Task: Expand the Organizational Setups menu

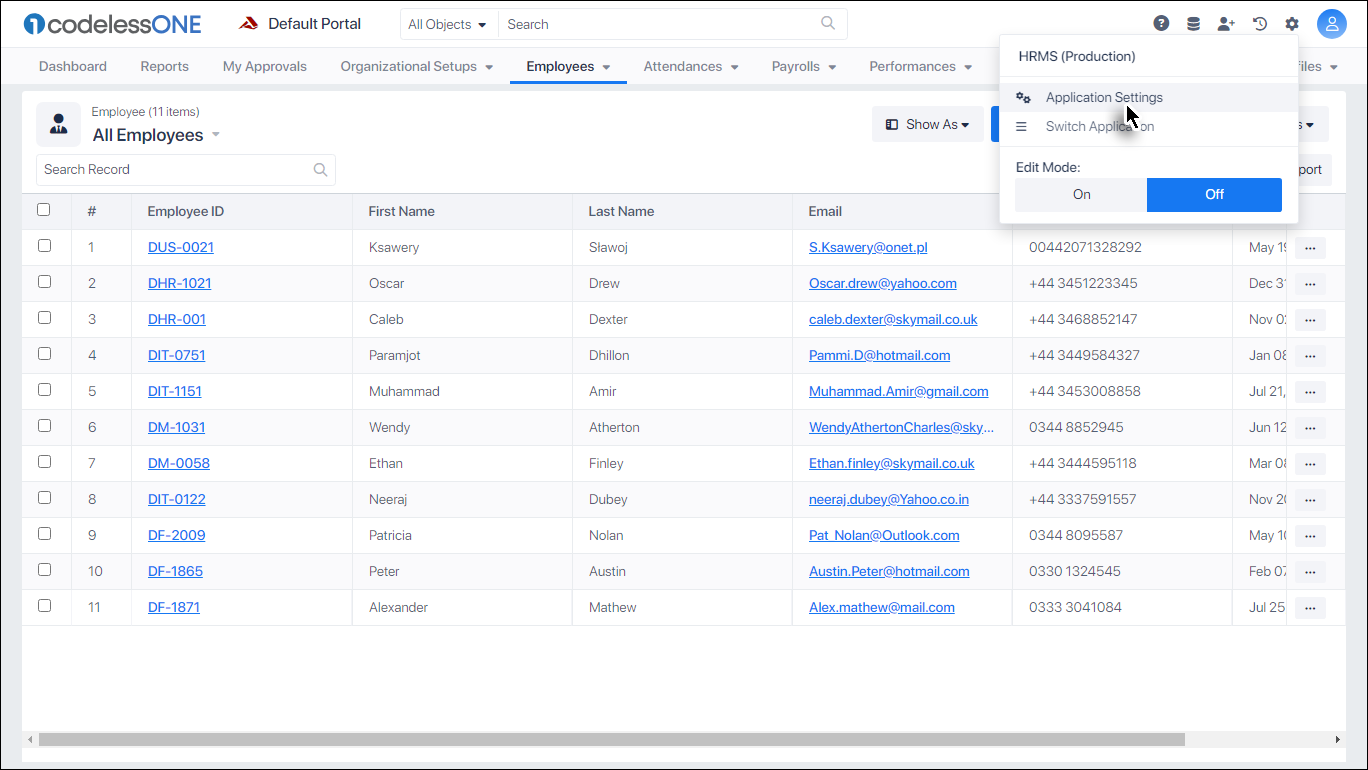Action: [417, 67]
